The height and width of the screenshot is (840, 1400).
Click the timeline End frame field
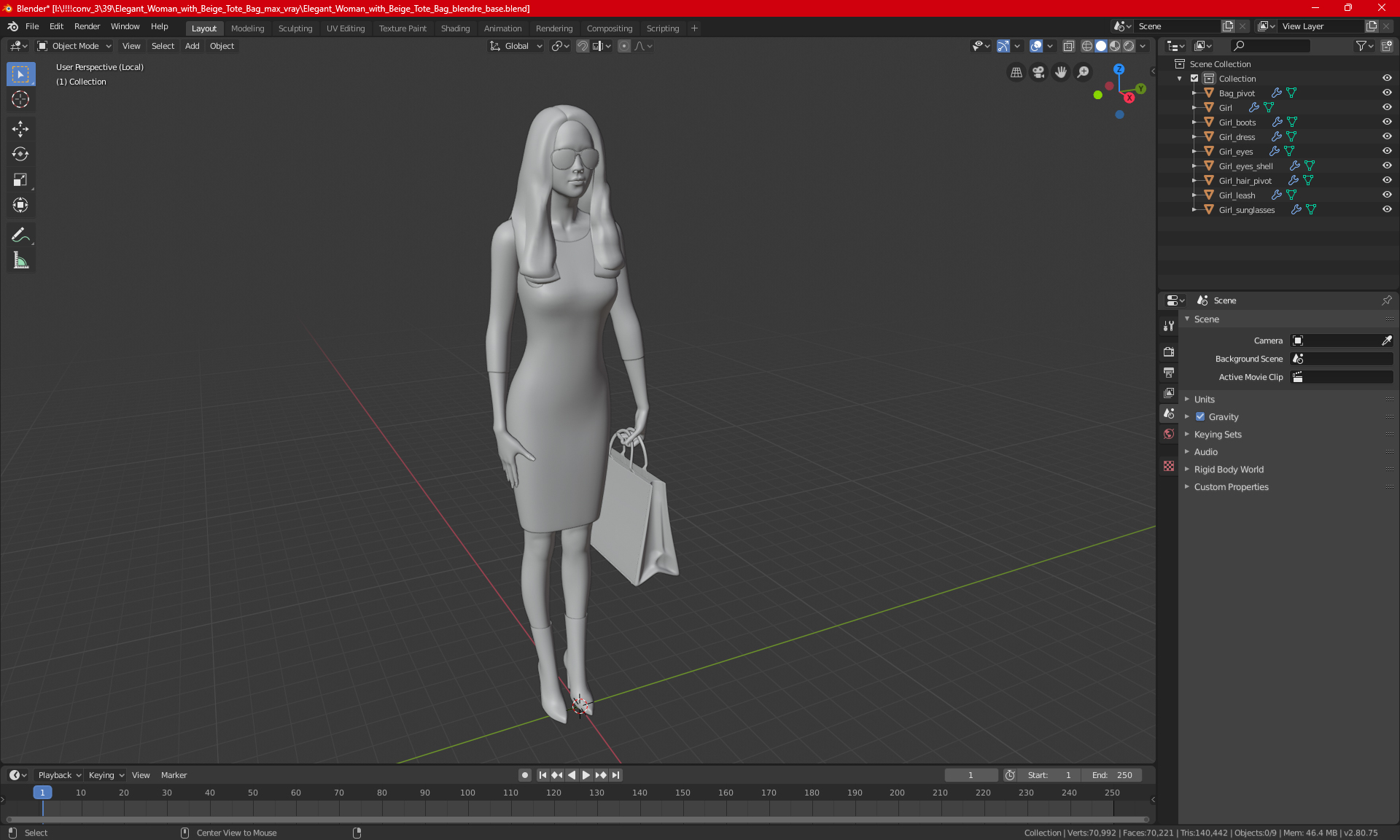1112,775
